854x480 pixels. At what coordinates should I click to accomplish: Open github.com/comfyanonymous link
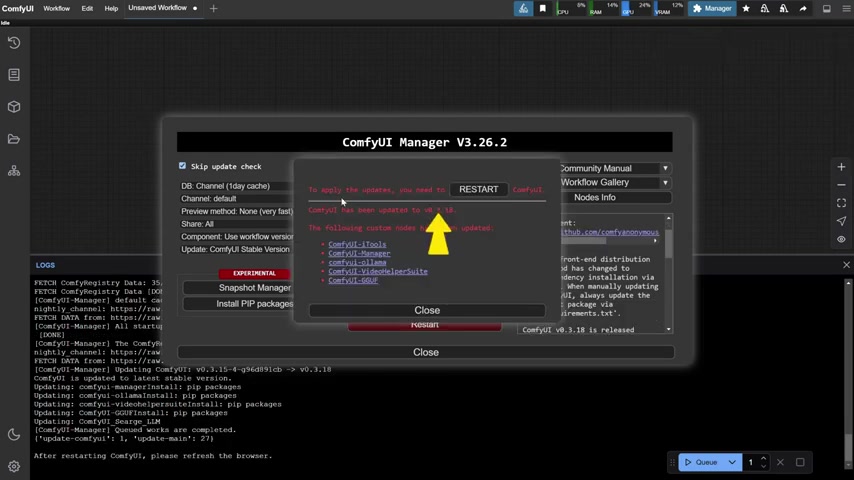(x=609, y=232)
